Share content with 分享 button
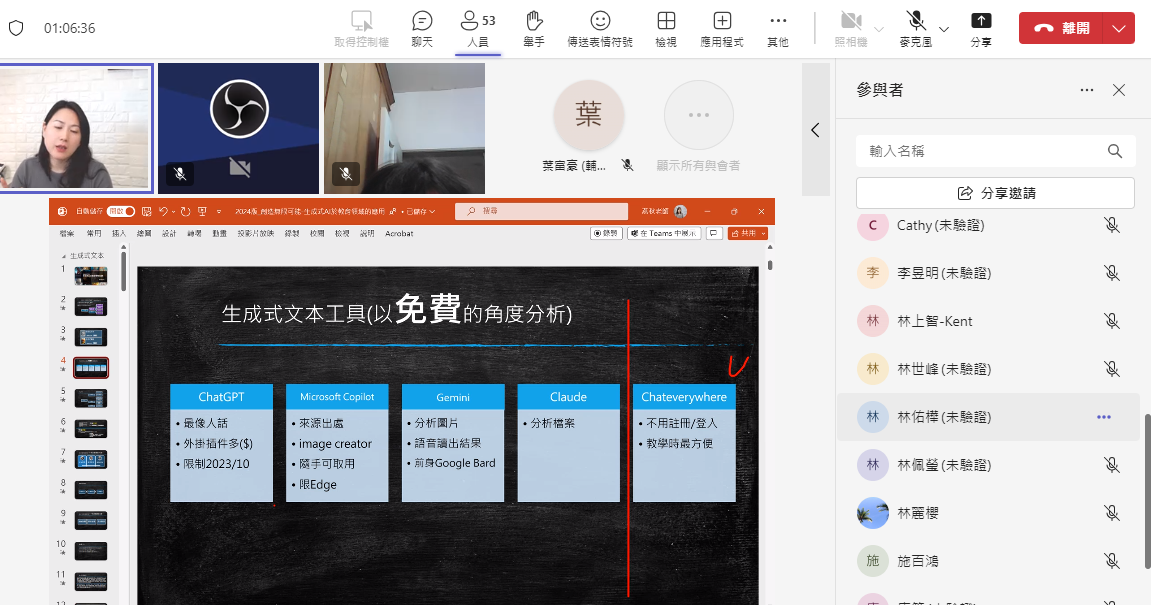This screenshot has width=1151, height=605. [x=981, y=29]
